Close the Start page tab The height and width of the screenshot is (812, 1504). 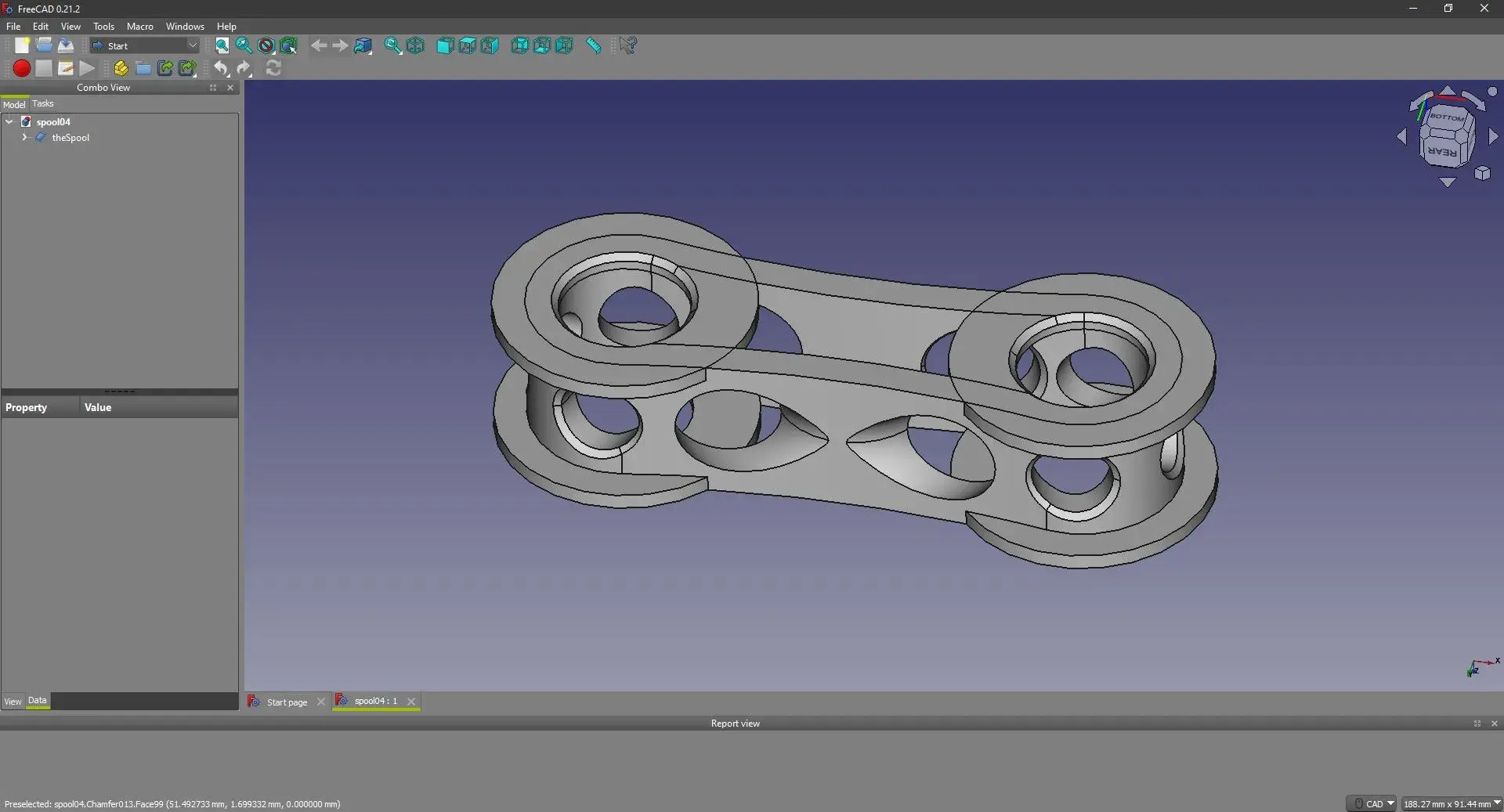point(320,702)
